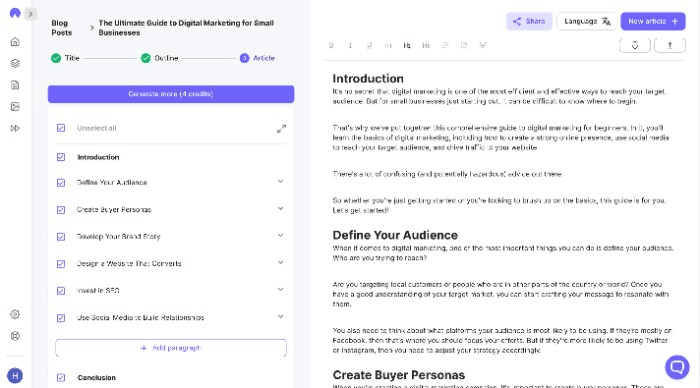700x388 pixels.
Task: Insert a link using the toolbar link icon
Action: [445, 45]
